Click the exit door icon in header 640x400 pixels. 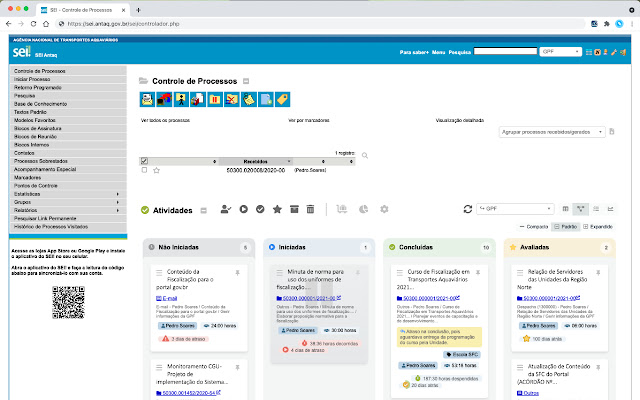(623, 52)
